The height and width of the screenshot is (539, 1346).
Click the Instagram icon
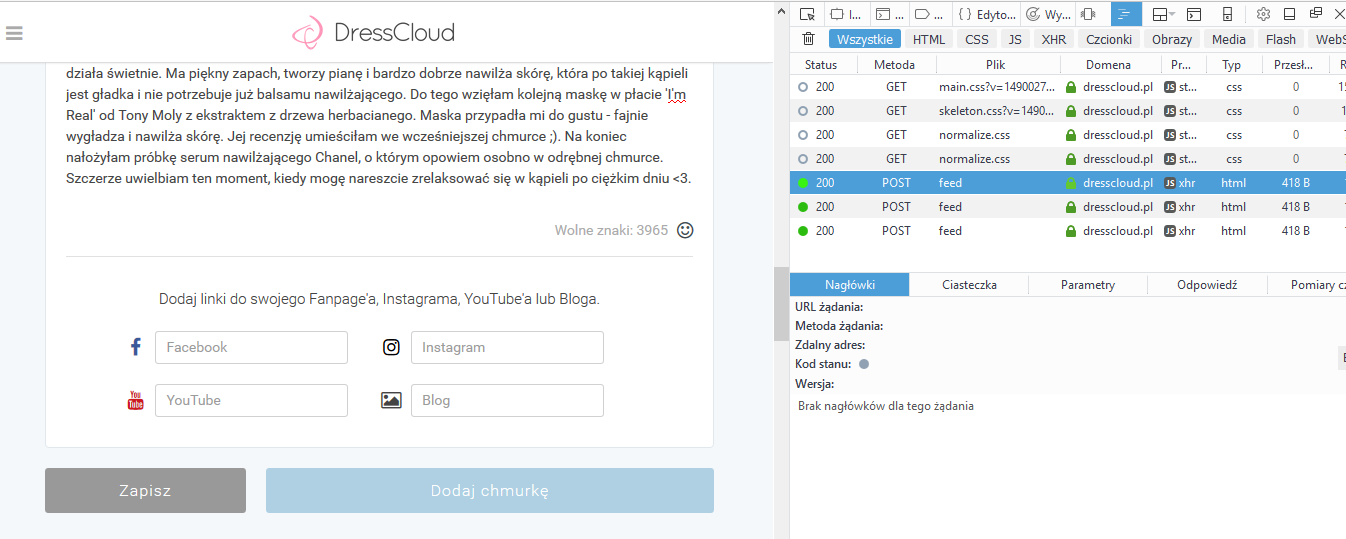(391, 347)
